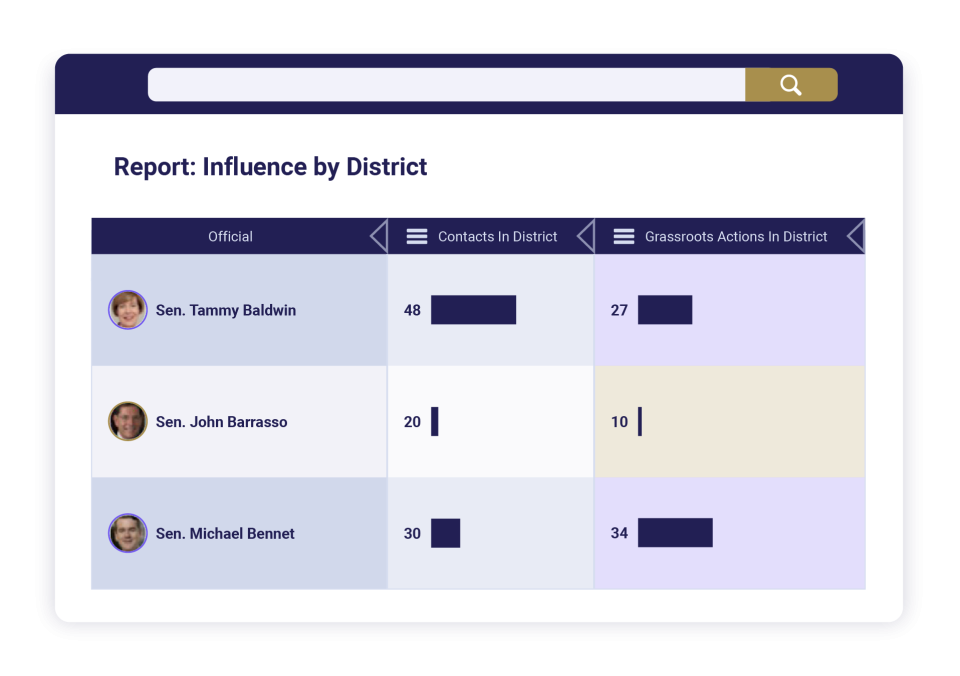Click the search text input field
Screen dimensions: 960x676
[446, 85]
